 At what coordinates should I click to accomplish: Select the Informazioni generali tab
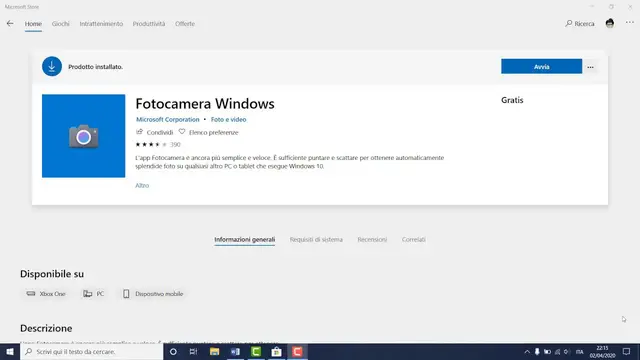click(244, 240)
